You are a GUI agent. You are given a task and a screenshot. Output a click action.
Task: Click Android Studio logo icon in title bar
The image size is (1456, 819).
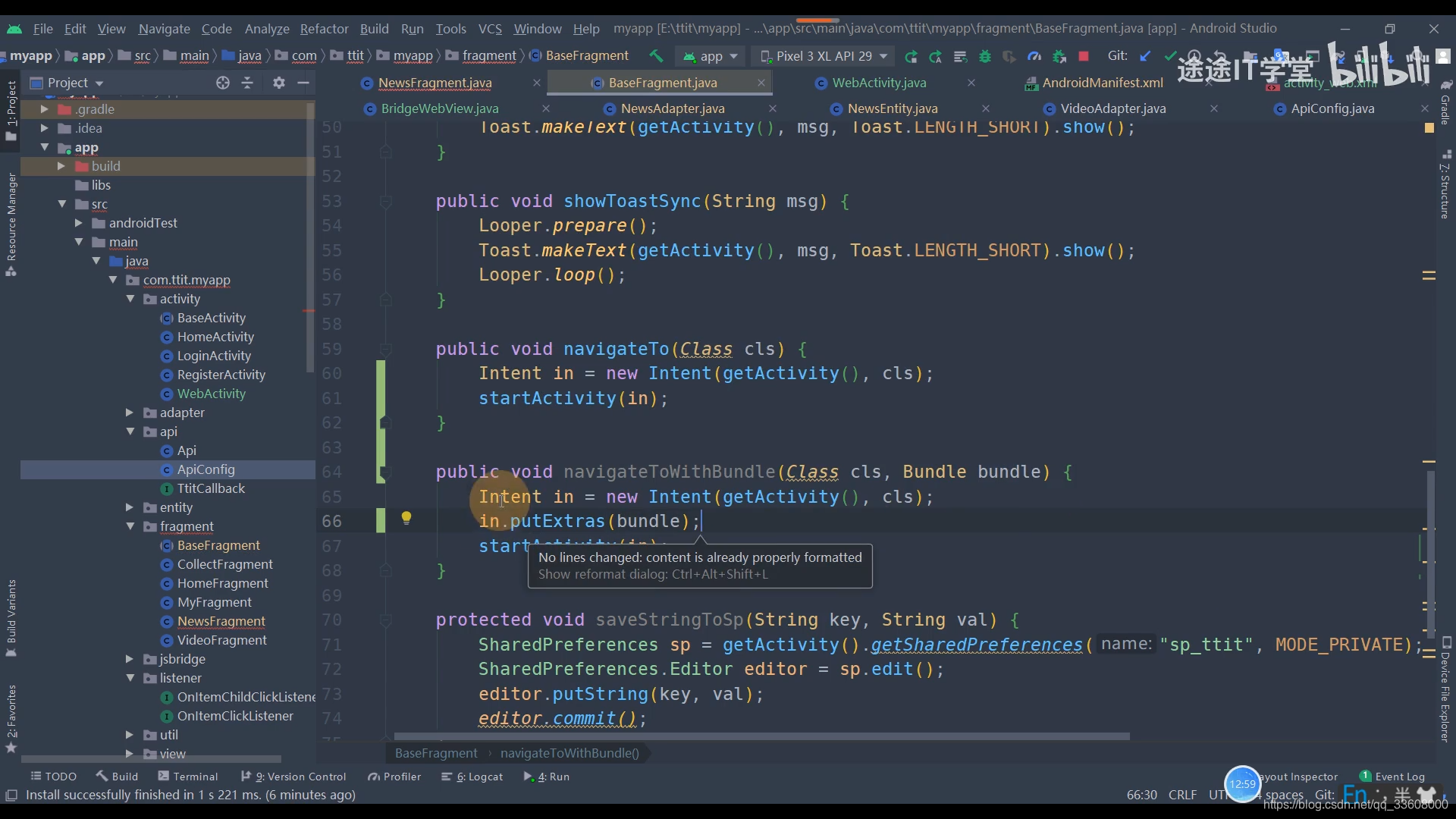14,29
